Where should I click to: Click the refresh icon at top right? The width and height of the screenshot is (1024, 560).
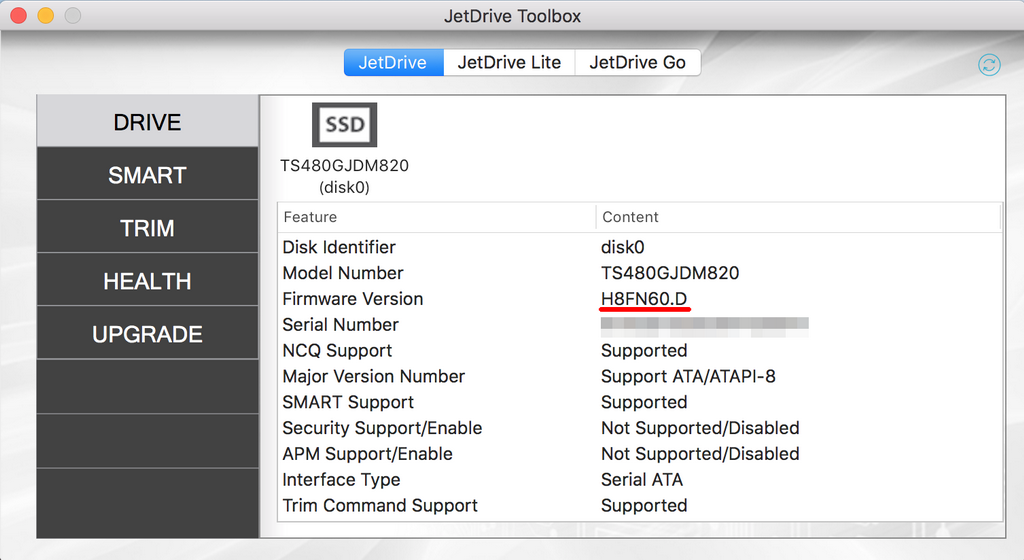(x=989, y=65)
